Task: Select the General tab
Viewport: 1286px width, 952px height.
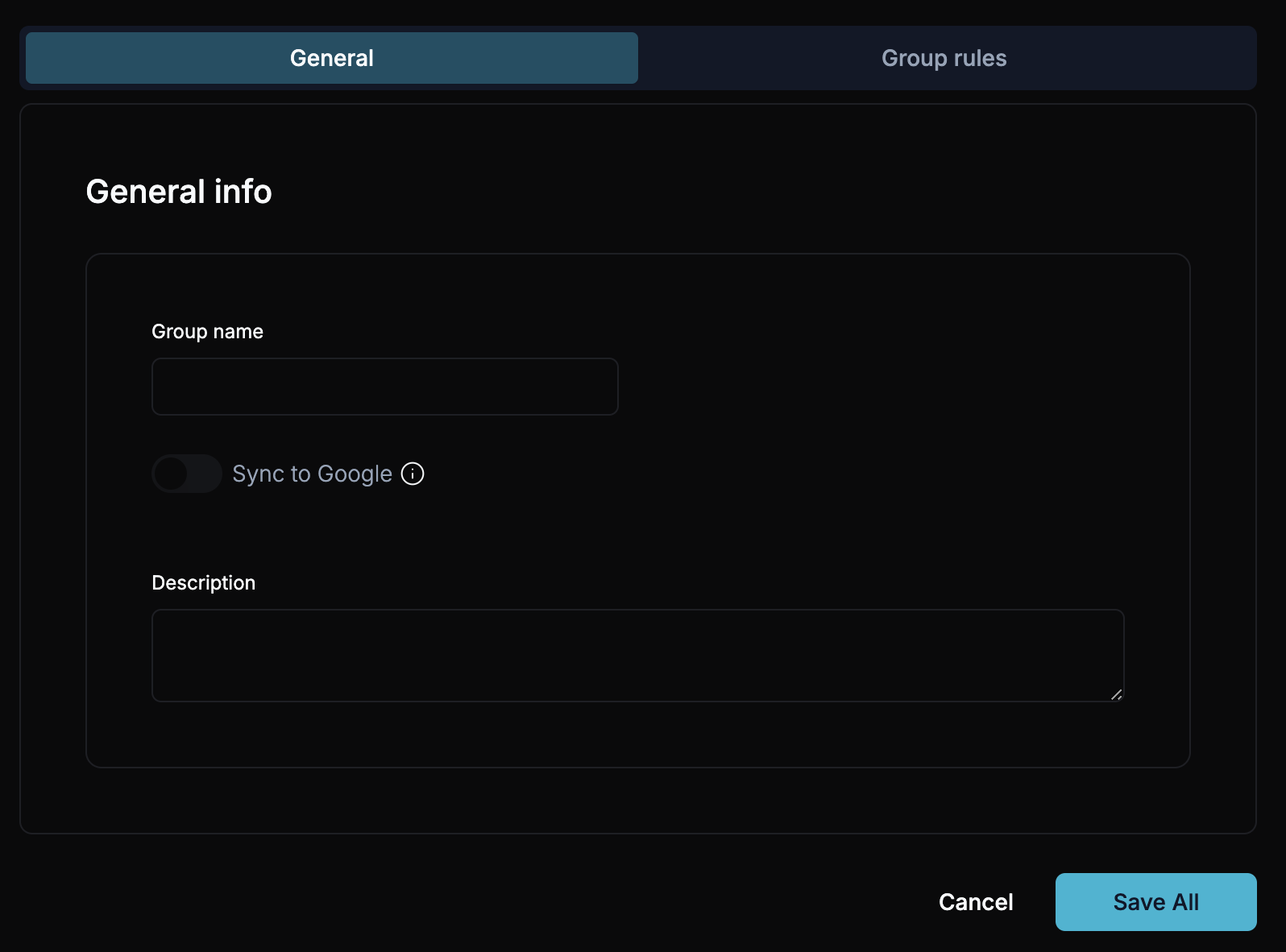Action: pyautogui.click(x=332, y=58)
